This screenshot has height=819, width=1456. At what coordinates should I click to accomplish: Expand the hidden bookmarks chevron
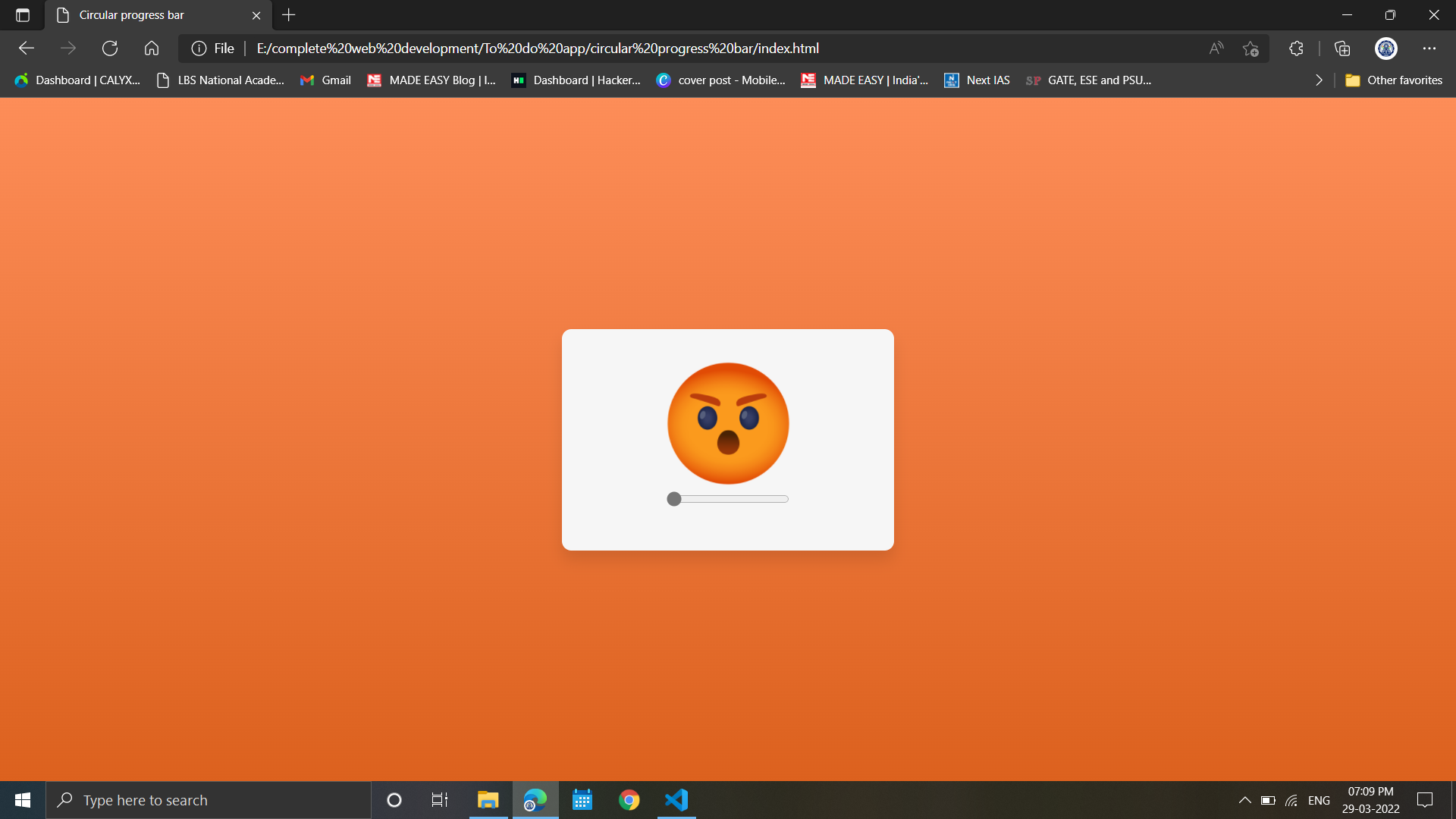coord(1319,80)
